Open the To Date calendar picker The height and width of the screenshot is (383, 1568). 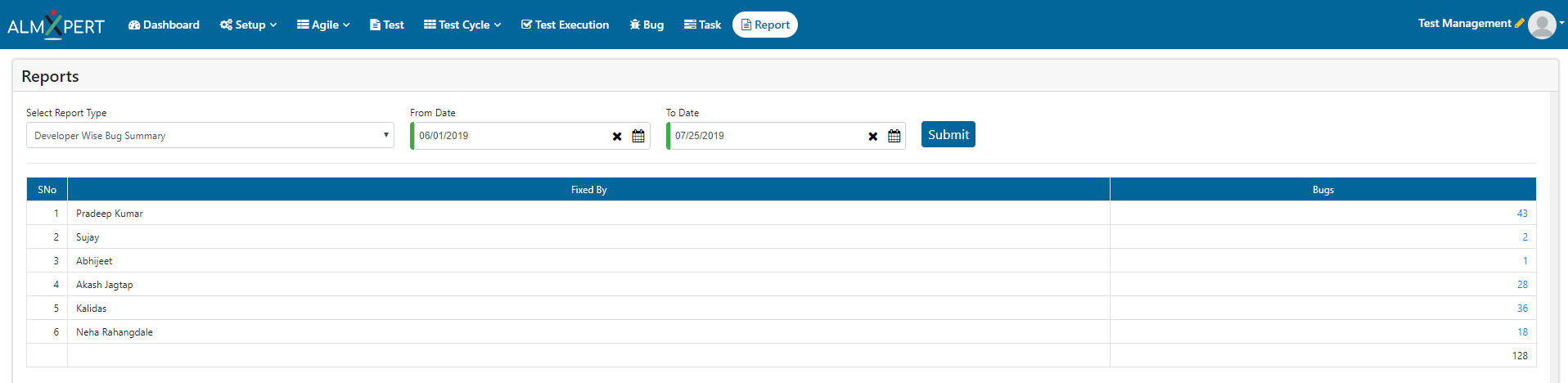click(894, 136)
